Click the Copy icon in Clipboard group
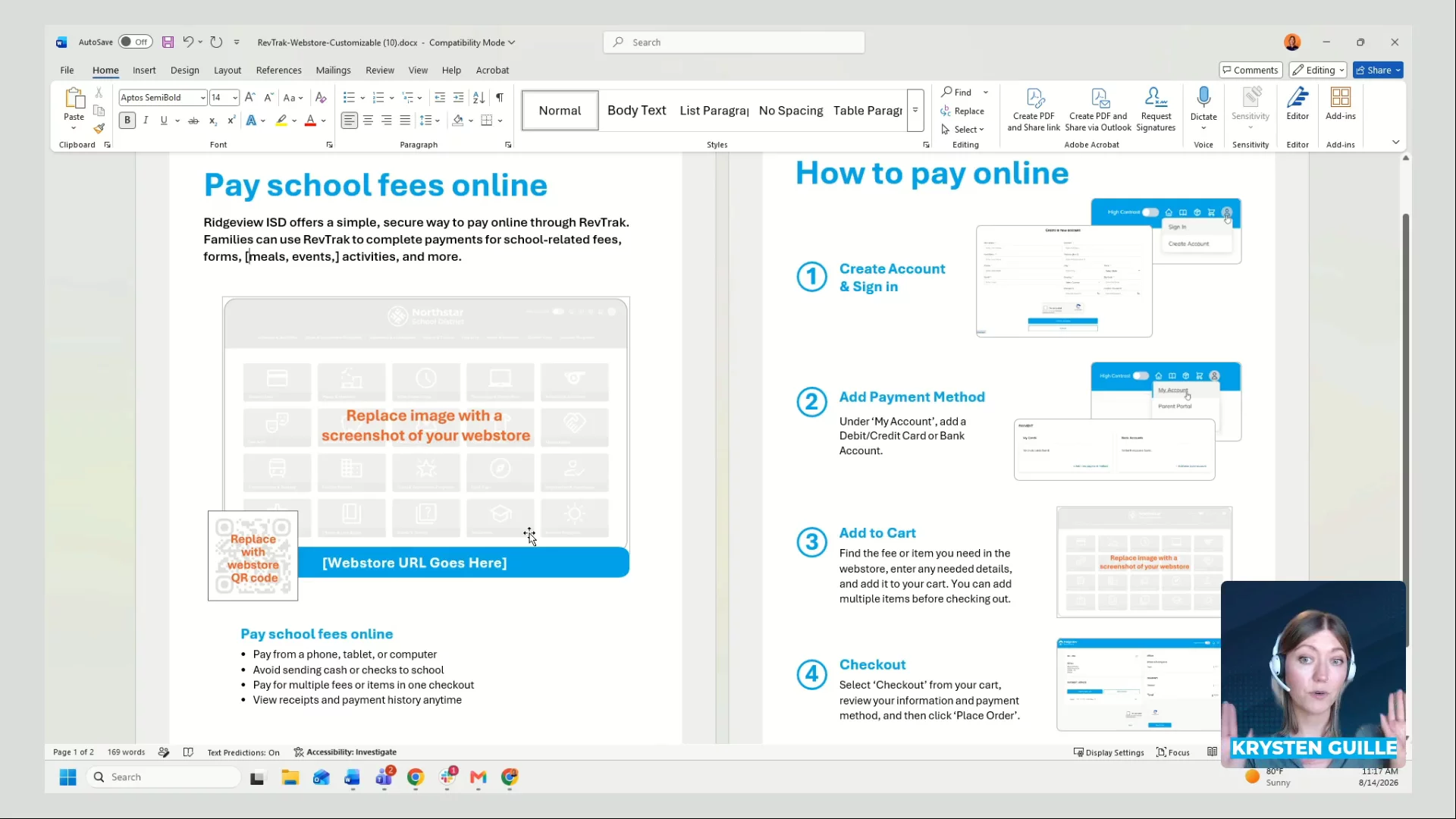Image resolution: width=1456 pixels, height=819 pixels. (99, 111)
